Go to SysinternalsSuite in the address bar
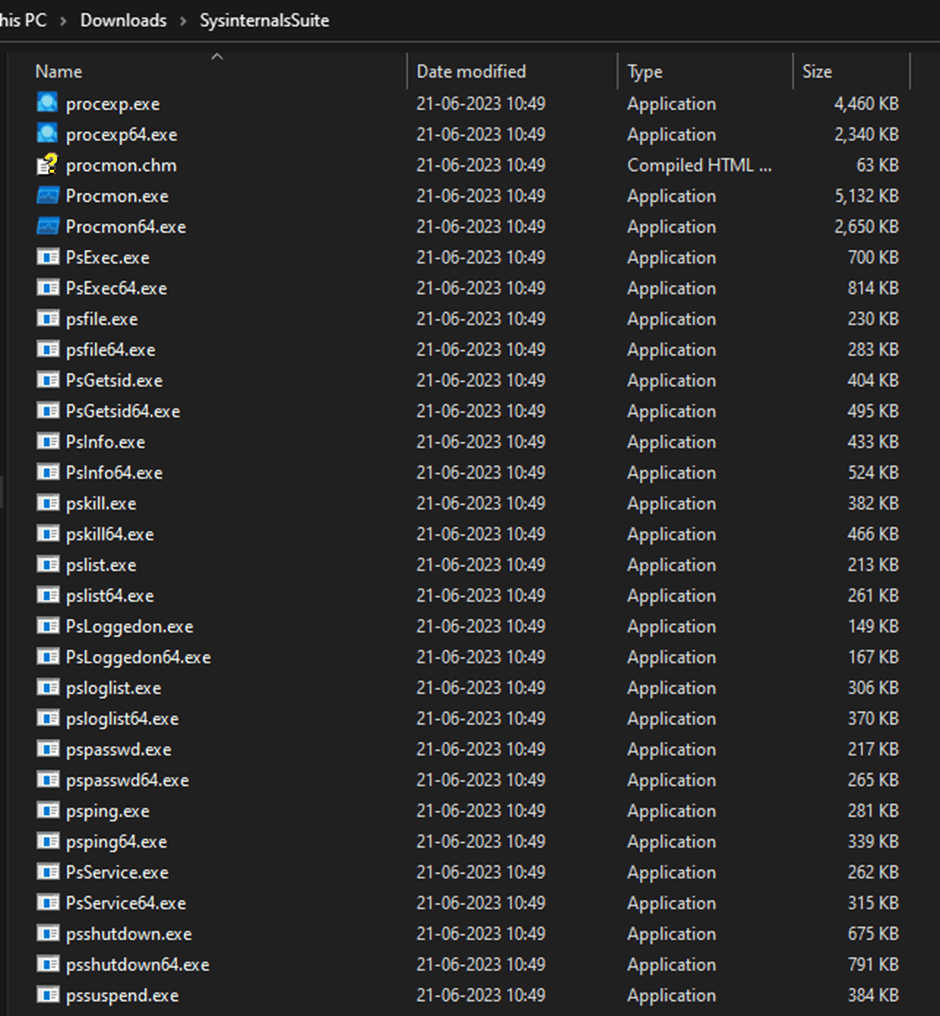The image size is (940, 1016). click(264, 20)
